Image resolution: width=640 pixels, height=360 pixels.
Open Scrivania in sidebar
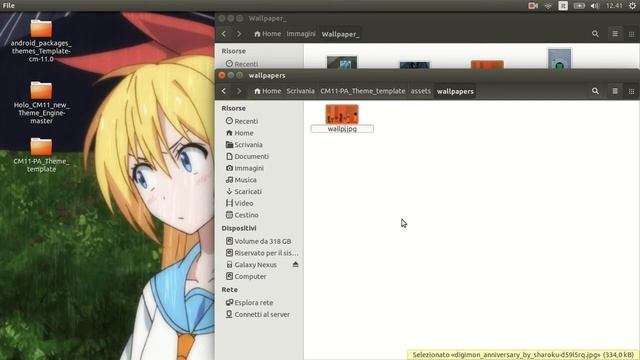pos(244,145)
